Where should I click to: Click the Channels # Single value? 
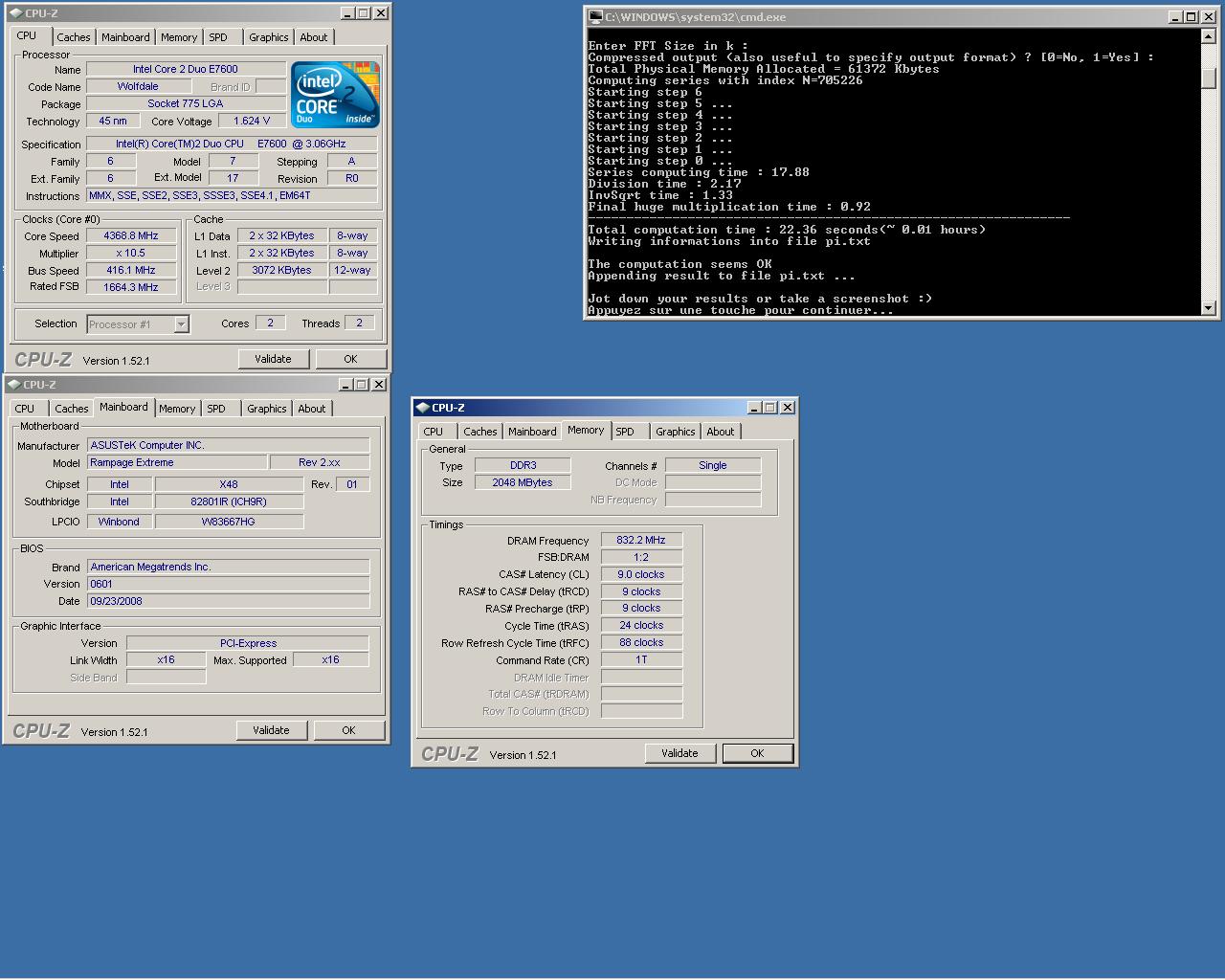[x=712, y=465]
